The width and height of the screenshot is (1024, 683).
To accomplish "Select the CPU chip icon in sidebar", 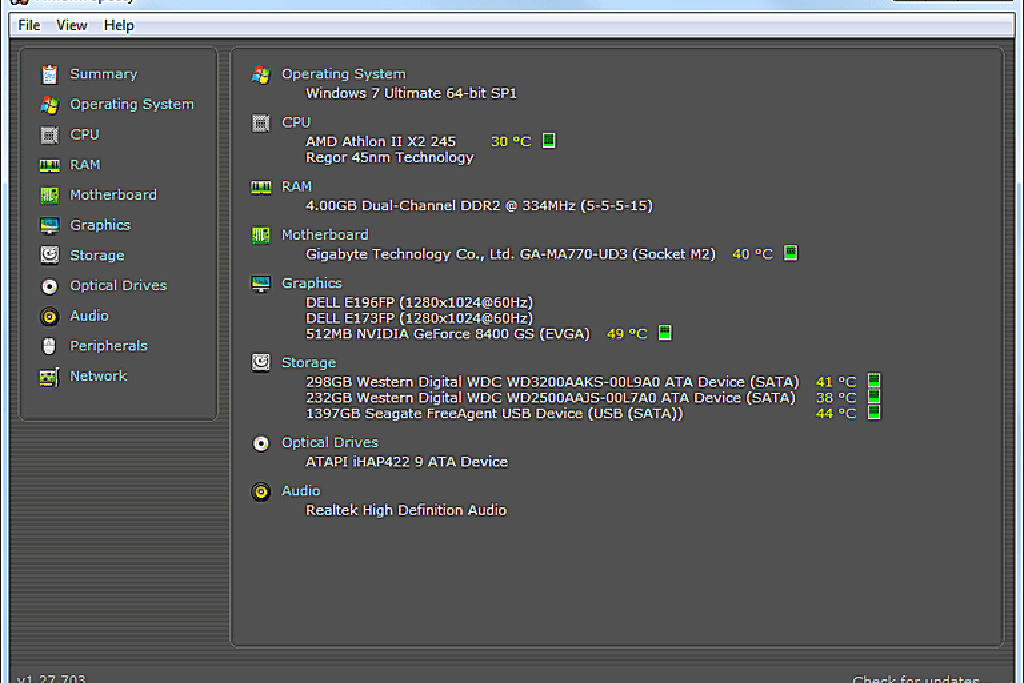I will 49,135.
